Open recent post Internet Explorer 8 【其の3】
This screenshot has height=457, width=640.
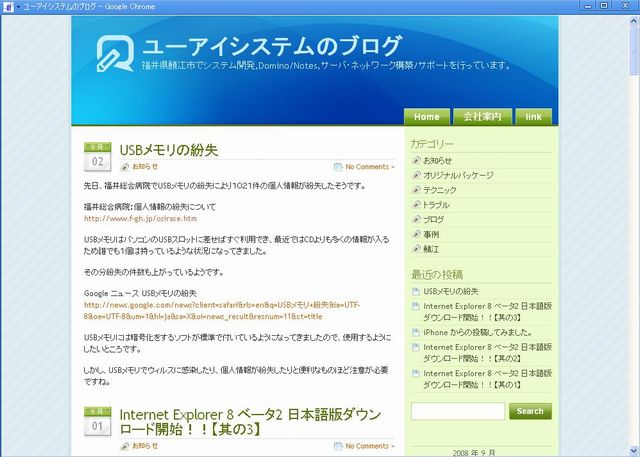(487, 312)
